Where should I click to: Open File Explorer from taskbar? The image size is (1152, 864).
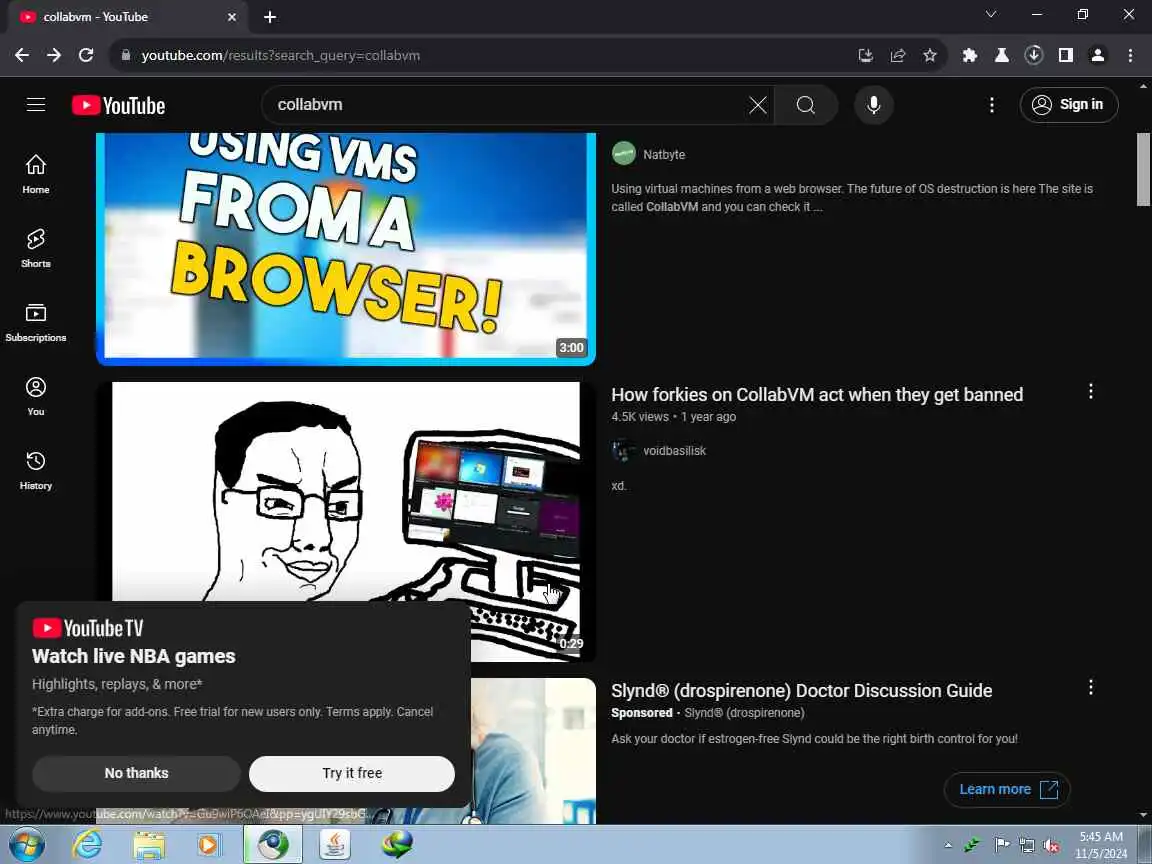(148, 846)
